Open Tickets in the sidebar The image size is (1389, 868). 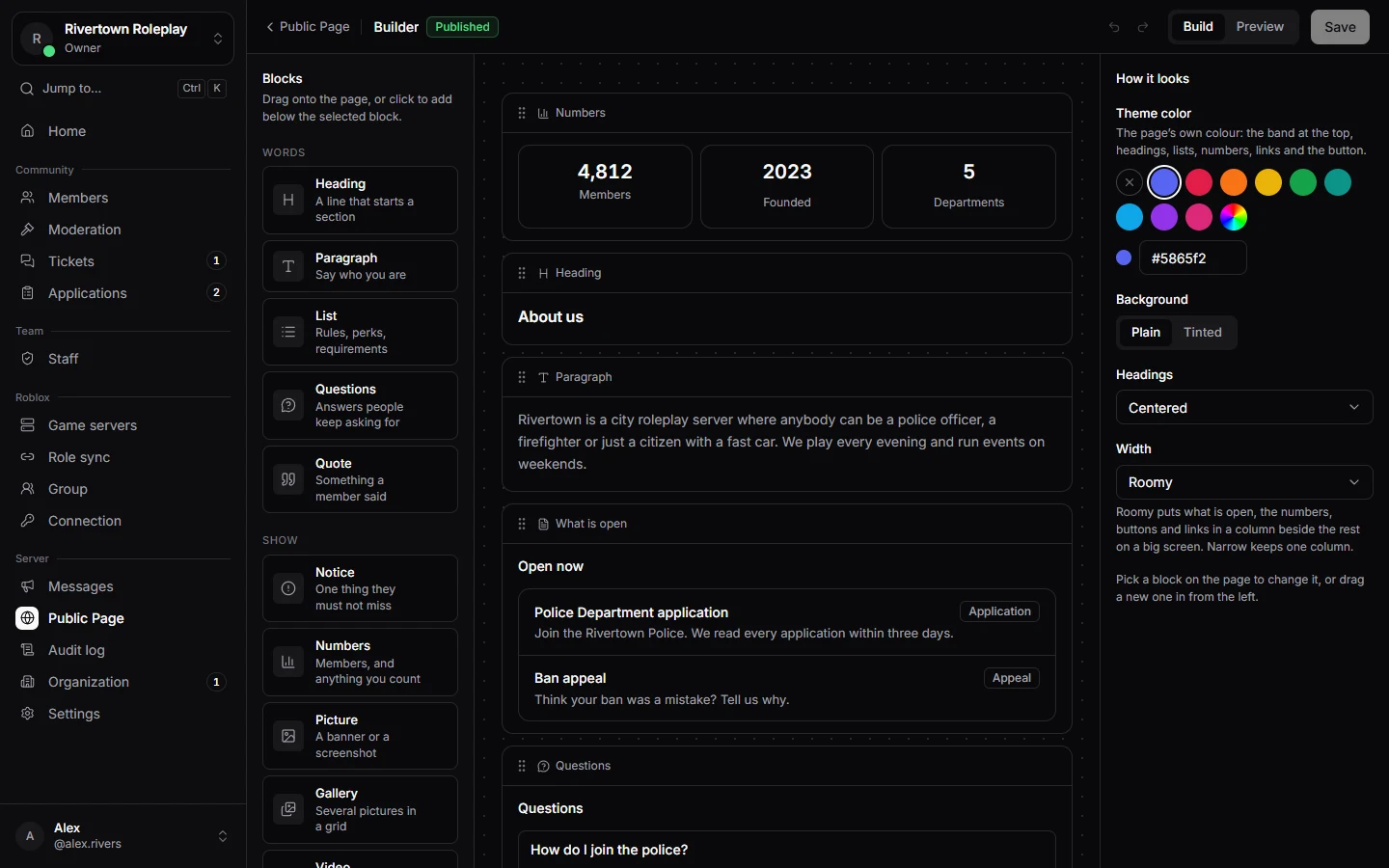tap(123, 261)
